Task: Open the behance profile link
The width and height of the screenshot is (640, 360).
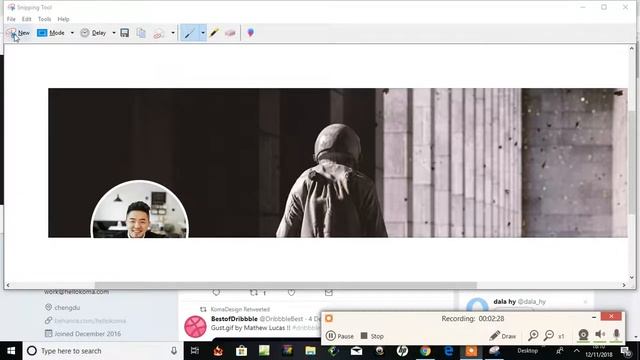Action: pos(90,321)
